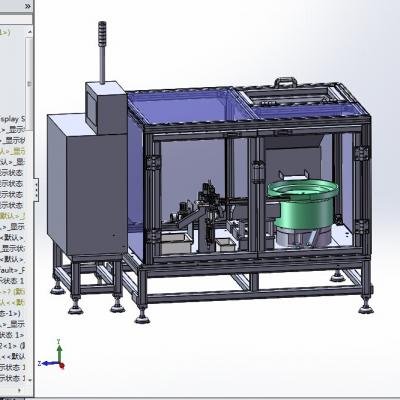Click the green Y axis of the triad

[x=59, y=351]
